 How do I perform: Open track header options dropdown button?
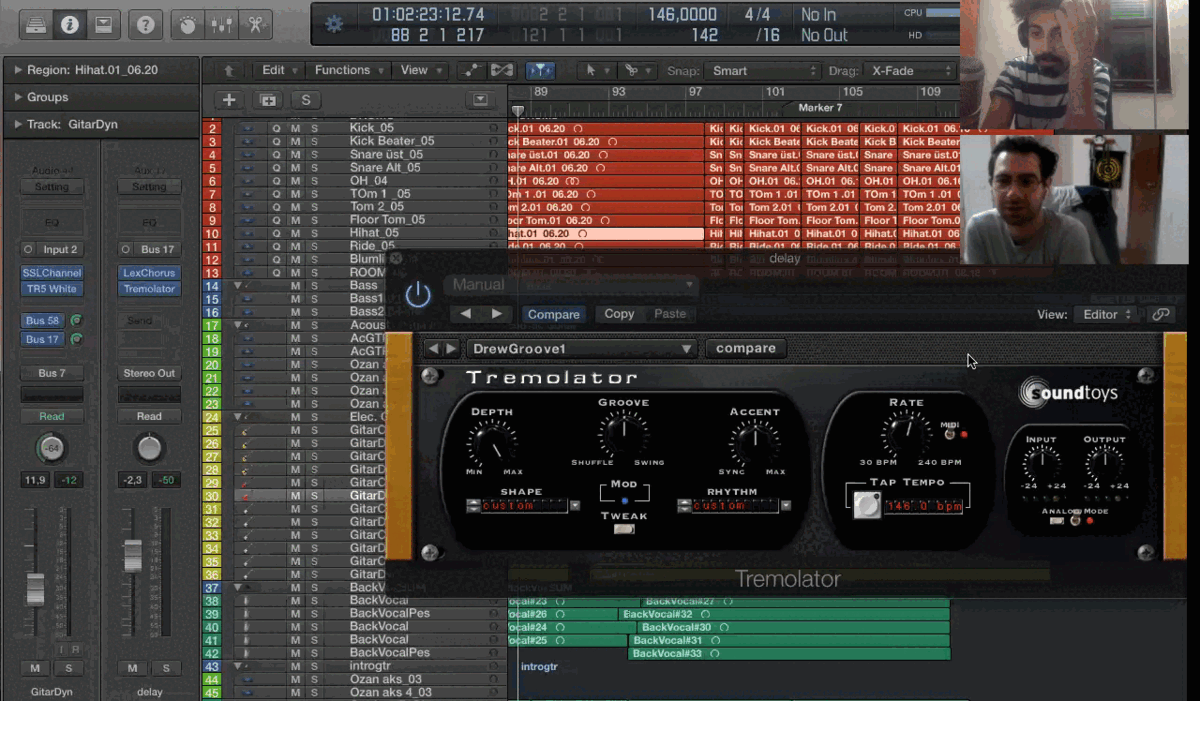point(480,100)
